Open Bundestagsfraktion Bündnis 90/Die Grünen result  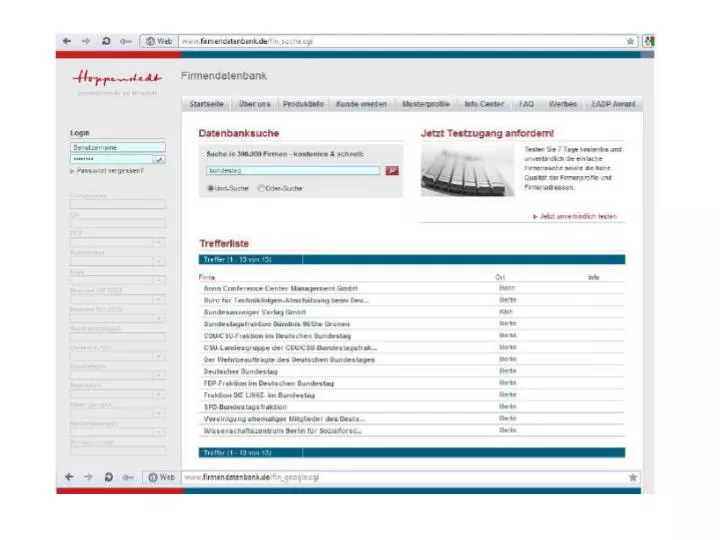coord(277,324)
